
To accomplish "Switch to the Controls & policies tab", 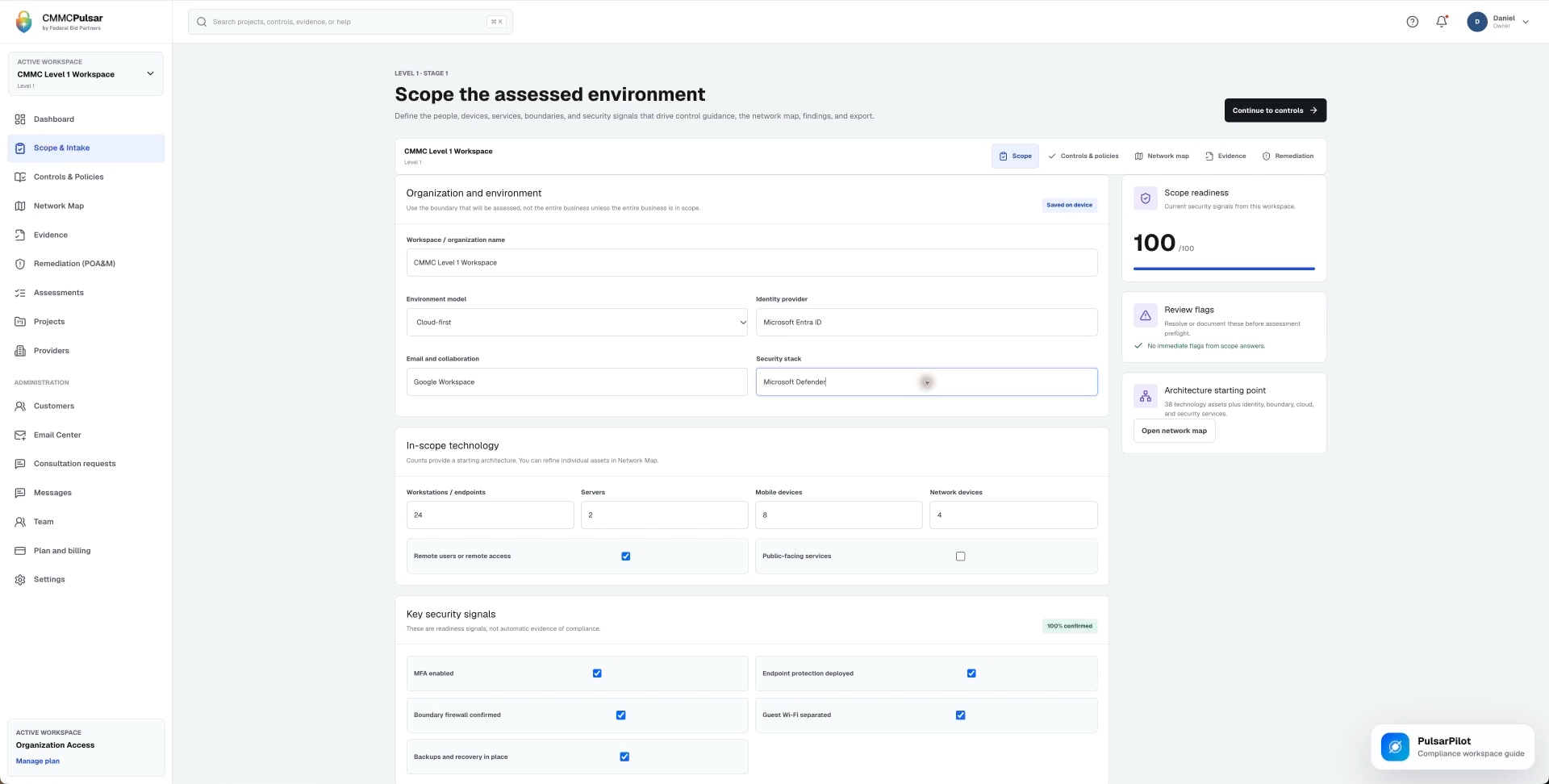I will (1083, 156).
